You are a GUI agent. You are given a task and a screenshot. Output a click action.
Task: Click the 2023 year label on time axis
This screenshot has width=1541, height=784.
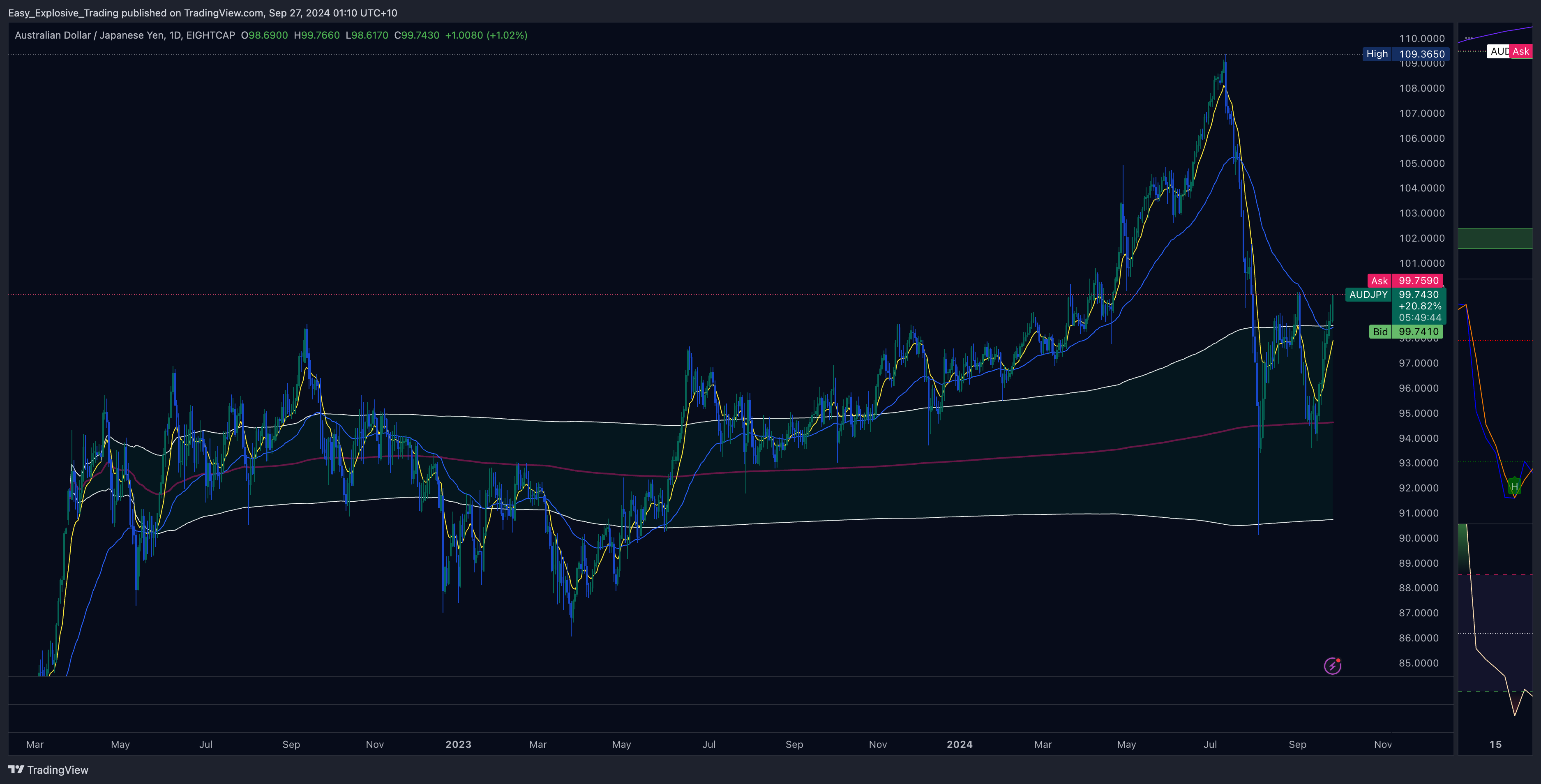[458, 745]
